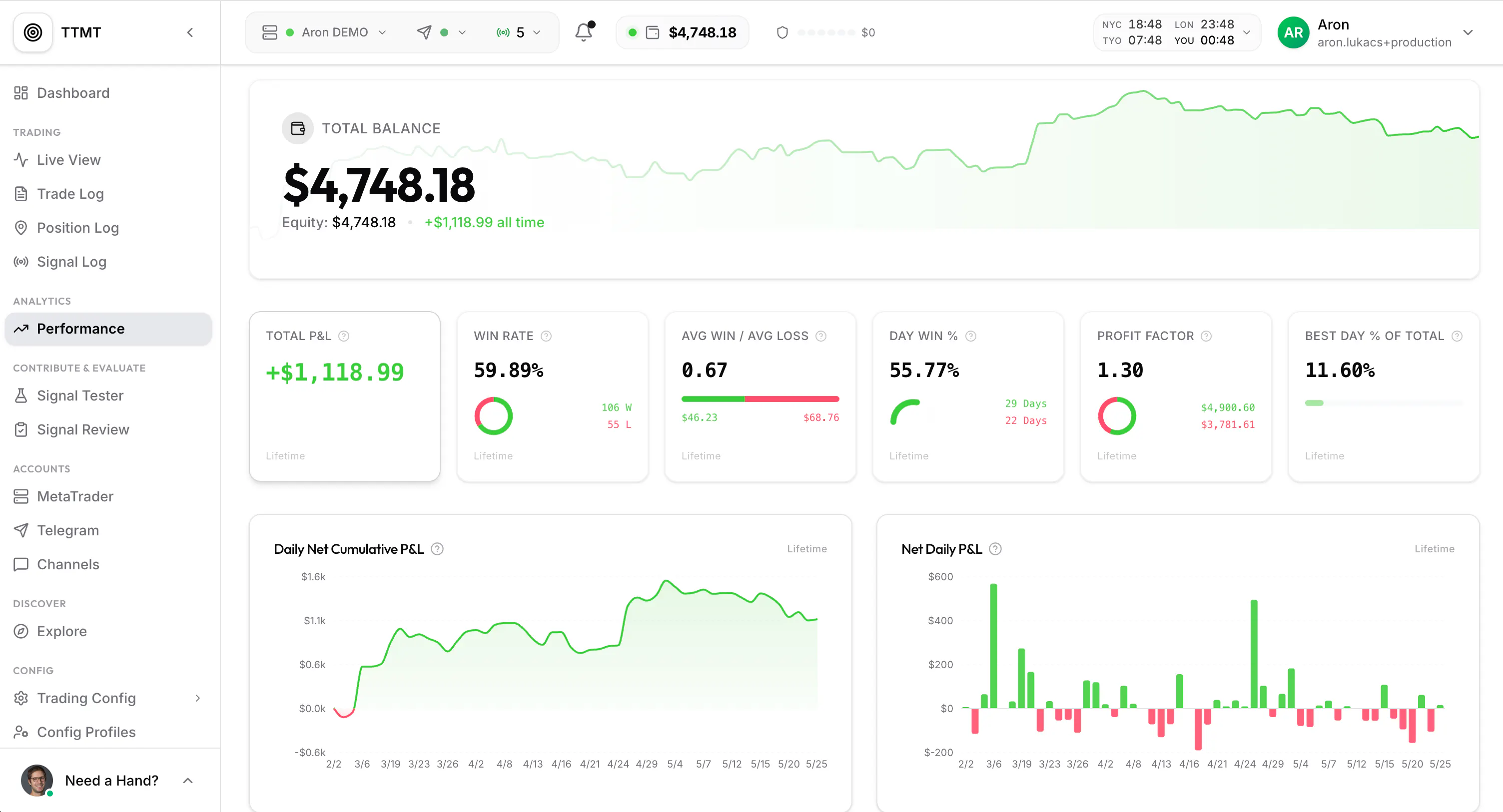Open MetaTrader accounts

(108, 496)
